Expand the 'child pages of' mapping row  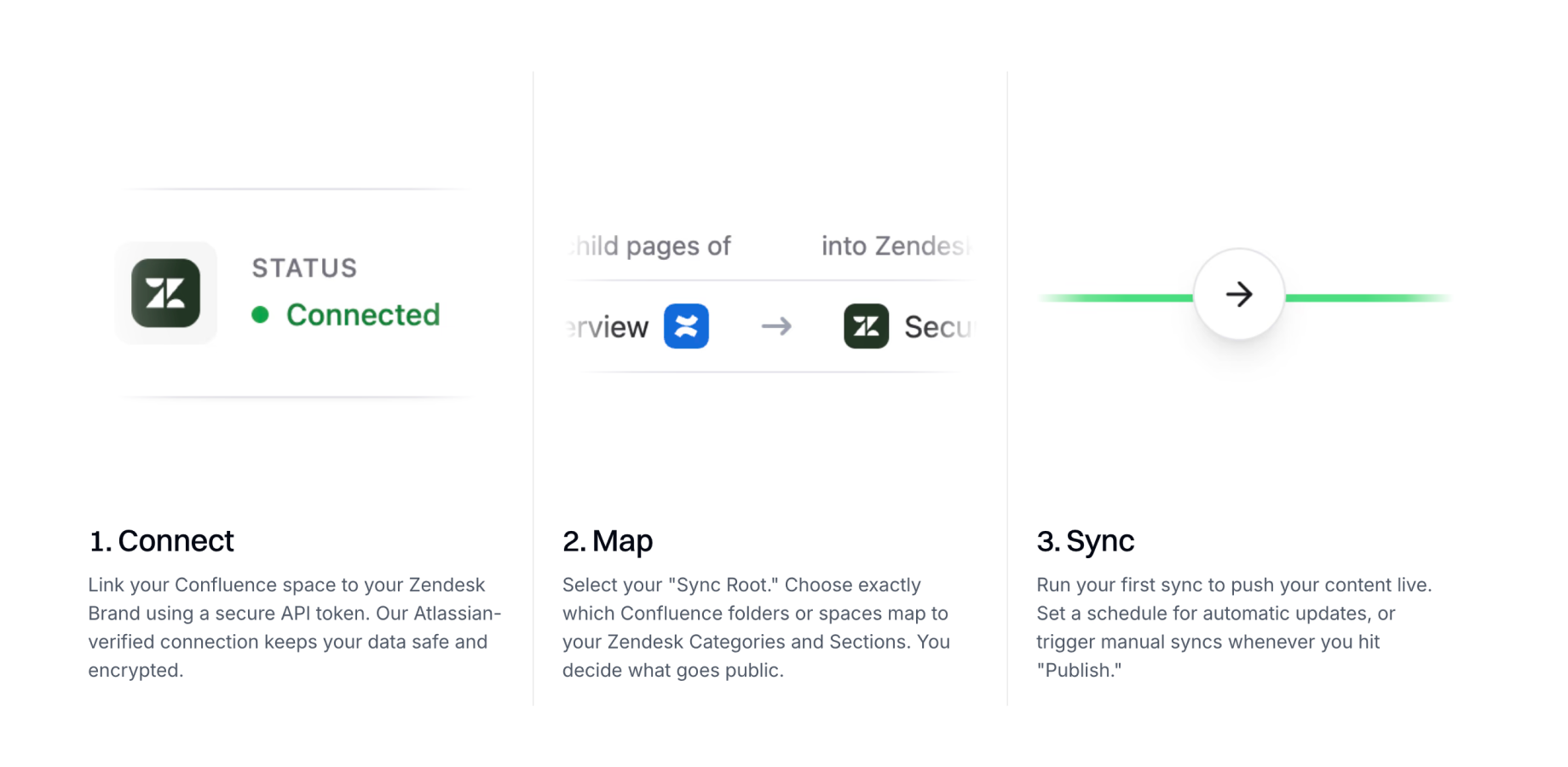pos(648,246)
